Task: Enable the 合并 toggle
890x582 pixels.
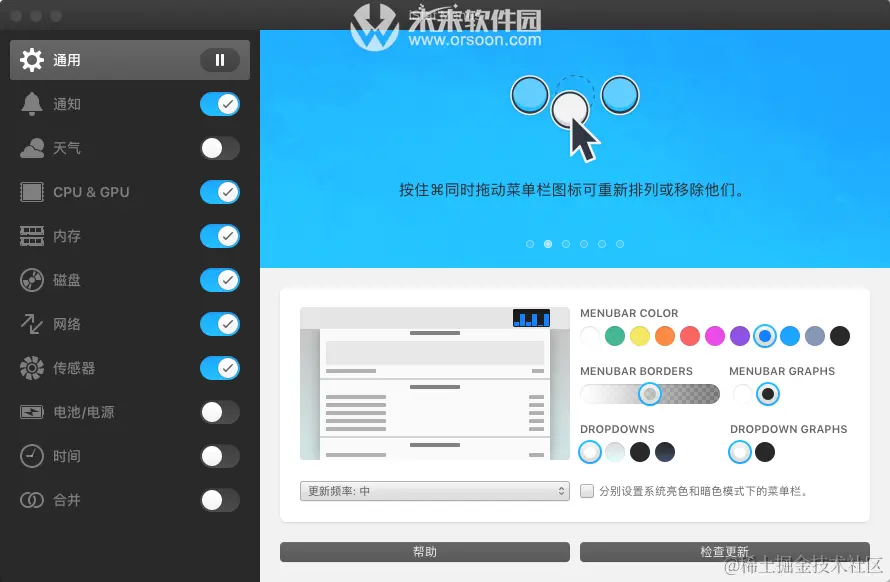Action: (220, 500)
